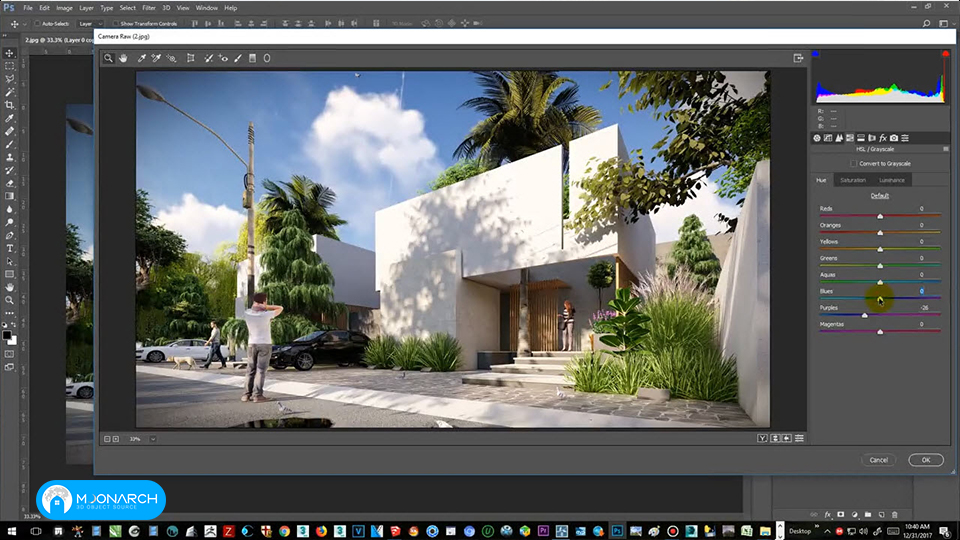Click the before/after view Y button
The height and width of the screenshot is (540, 960).
(762, 438)
